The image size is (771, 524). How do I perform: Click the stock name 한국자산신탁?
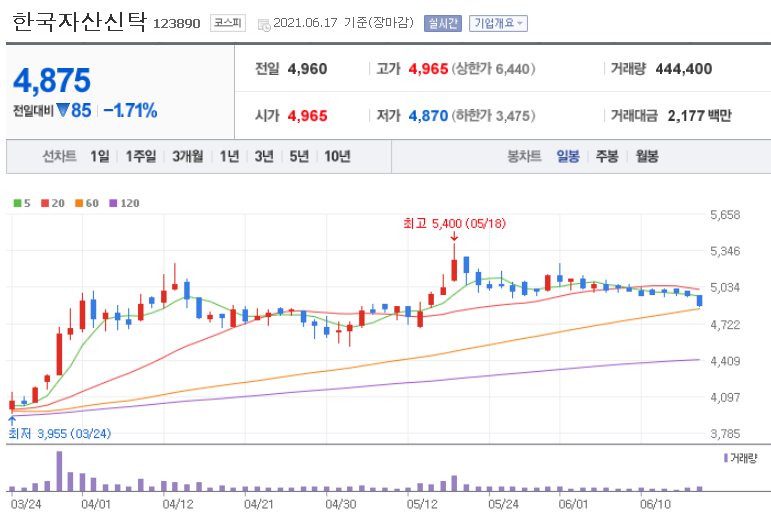click(79, 22)
